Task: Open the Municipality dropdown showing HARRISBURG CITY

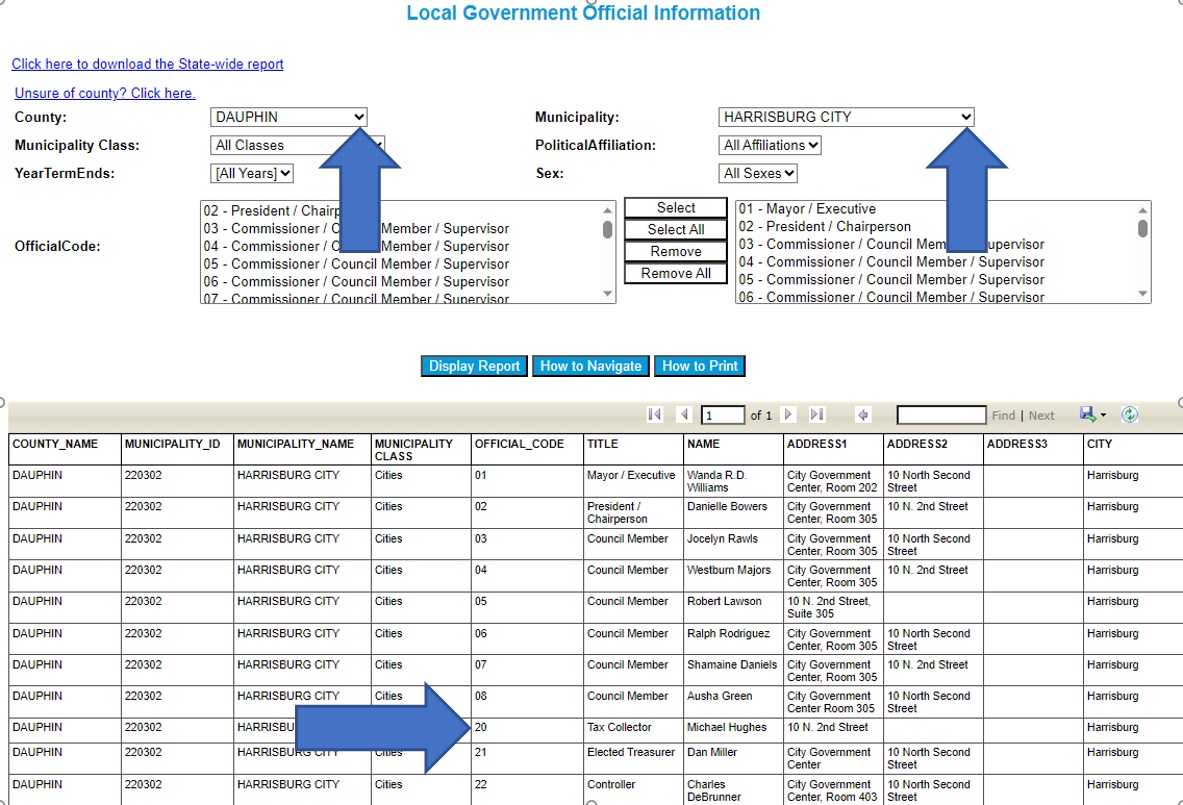Action: point(845,117)
